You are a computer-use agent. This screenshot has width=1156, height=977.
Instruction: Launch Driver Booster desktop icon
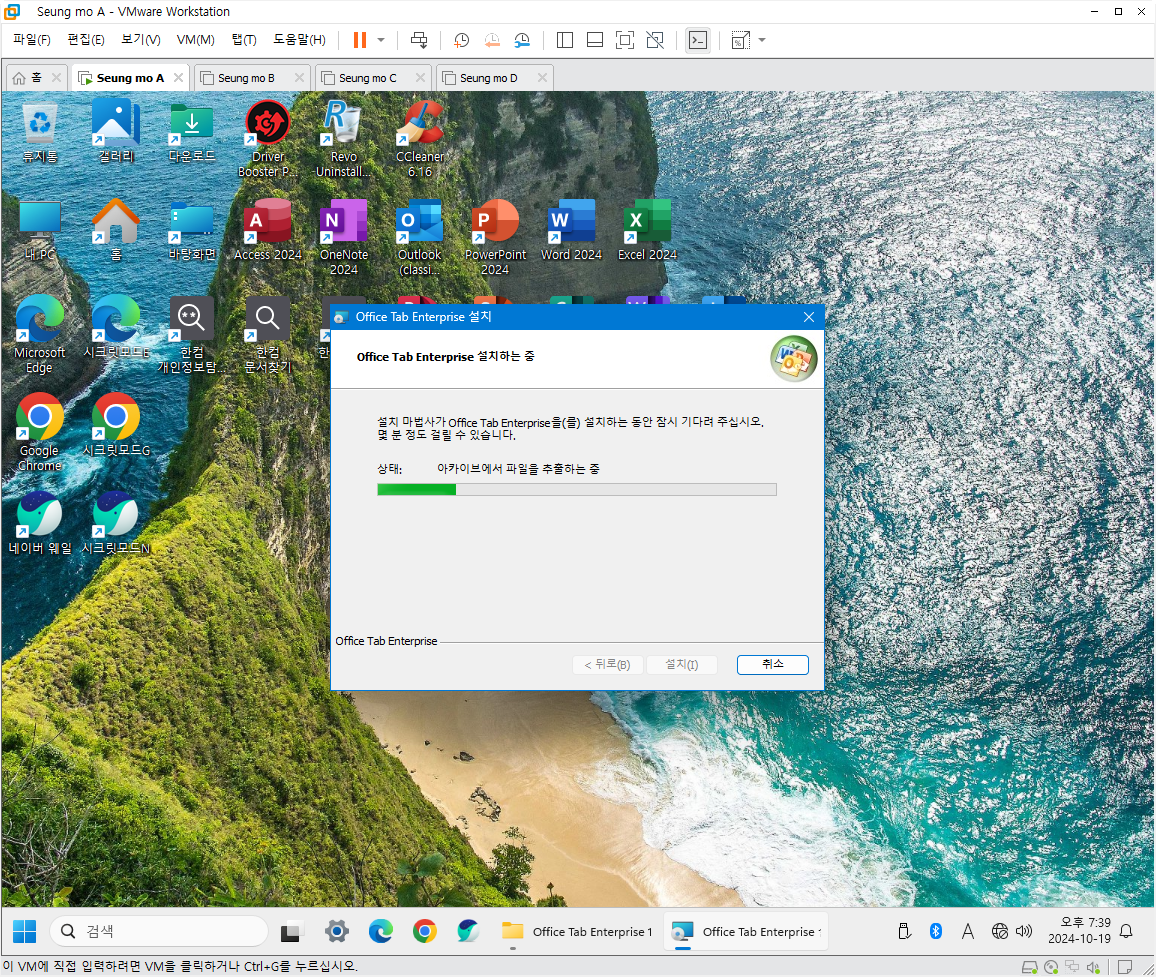[268, 140]
